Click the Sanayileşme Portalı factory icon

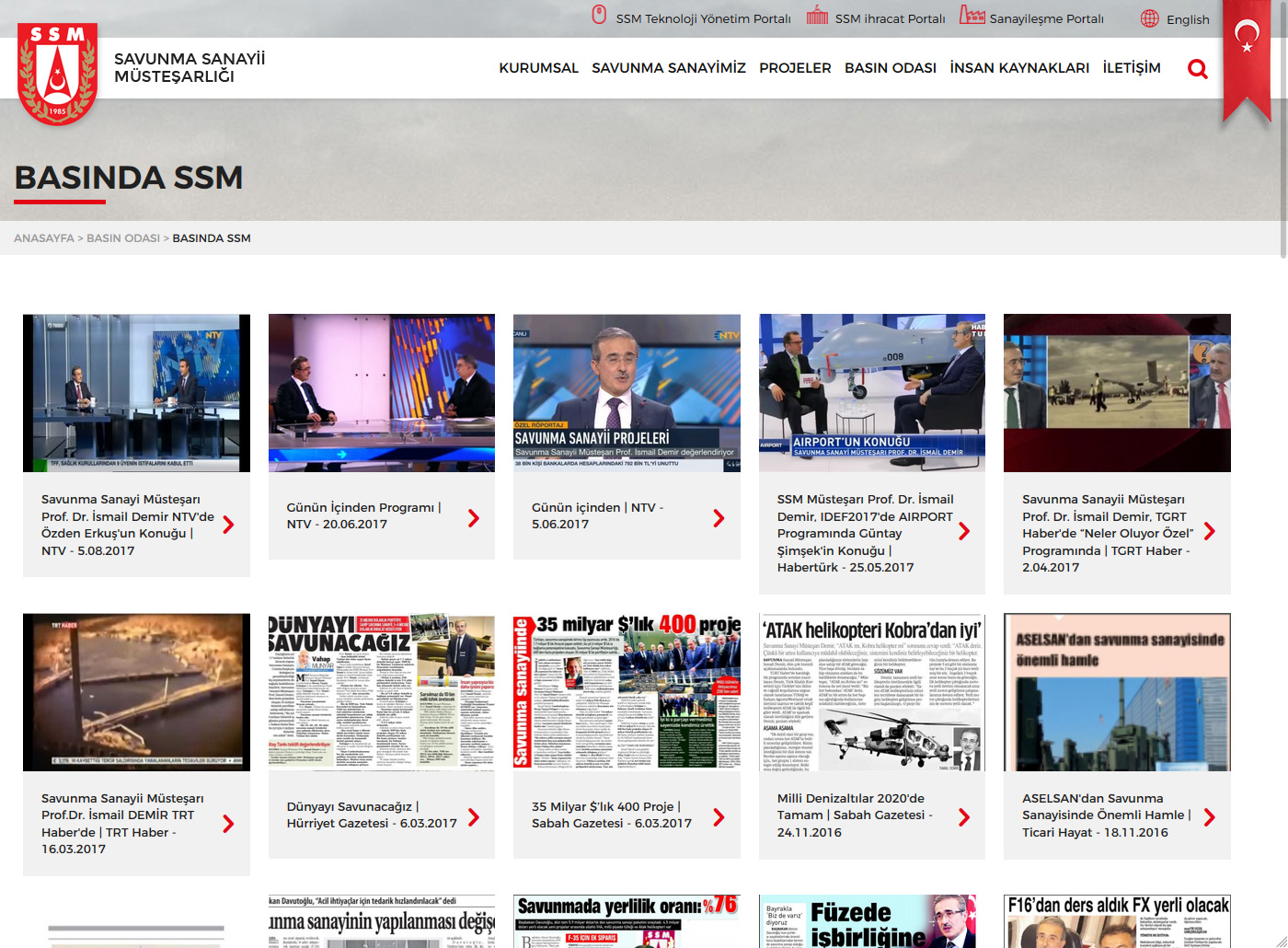972,16
